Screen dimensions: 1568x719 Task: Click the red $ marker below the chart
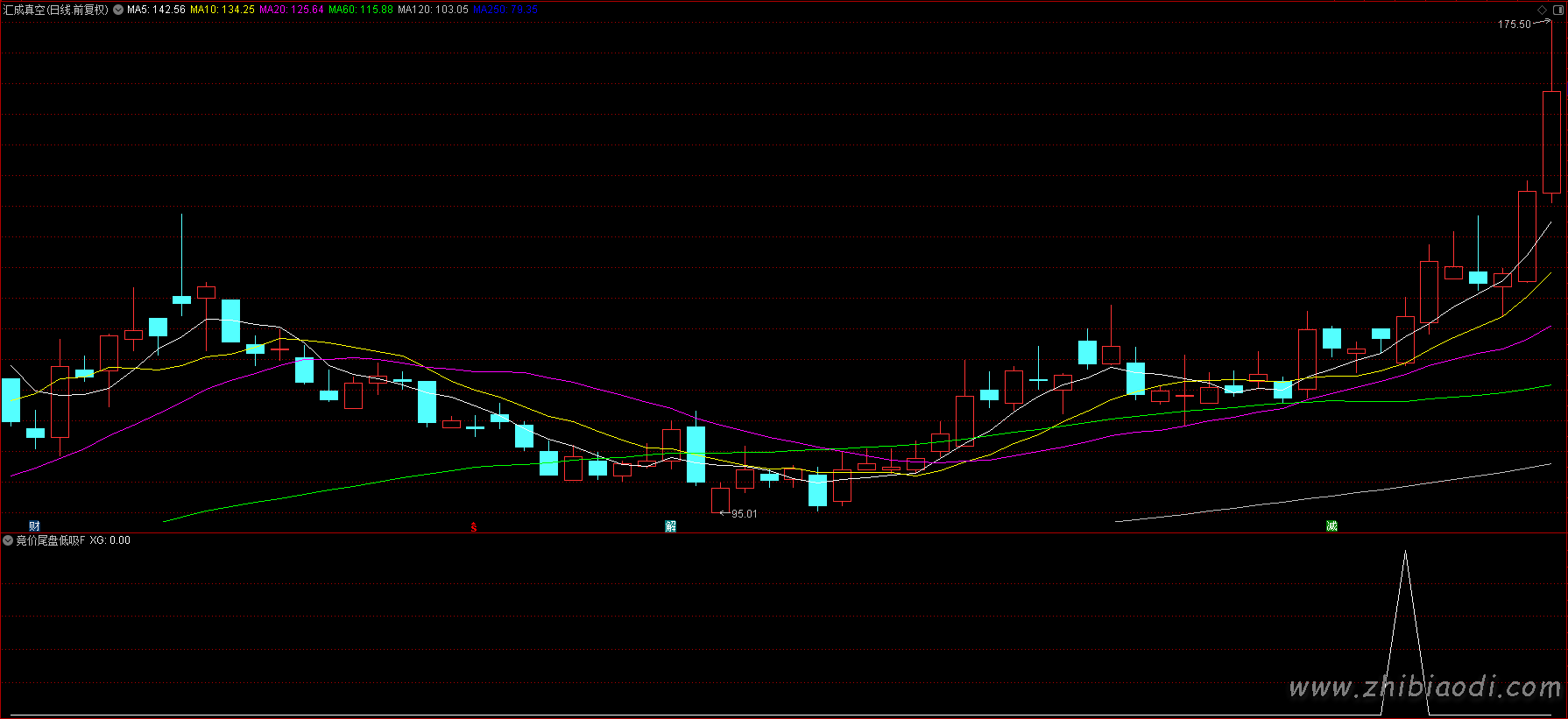click(x=474, y=527)
